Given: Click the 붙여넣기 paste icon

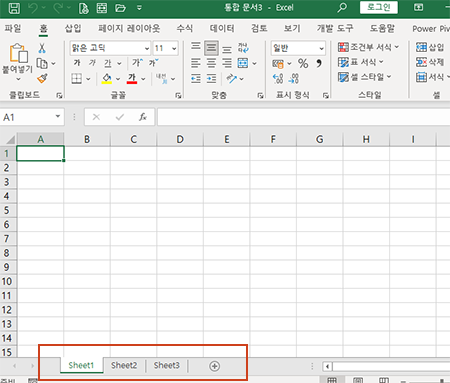Looking at the screenshot, I should click(18, 53).
